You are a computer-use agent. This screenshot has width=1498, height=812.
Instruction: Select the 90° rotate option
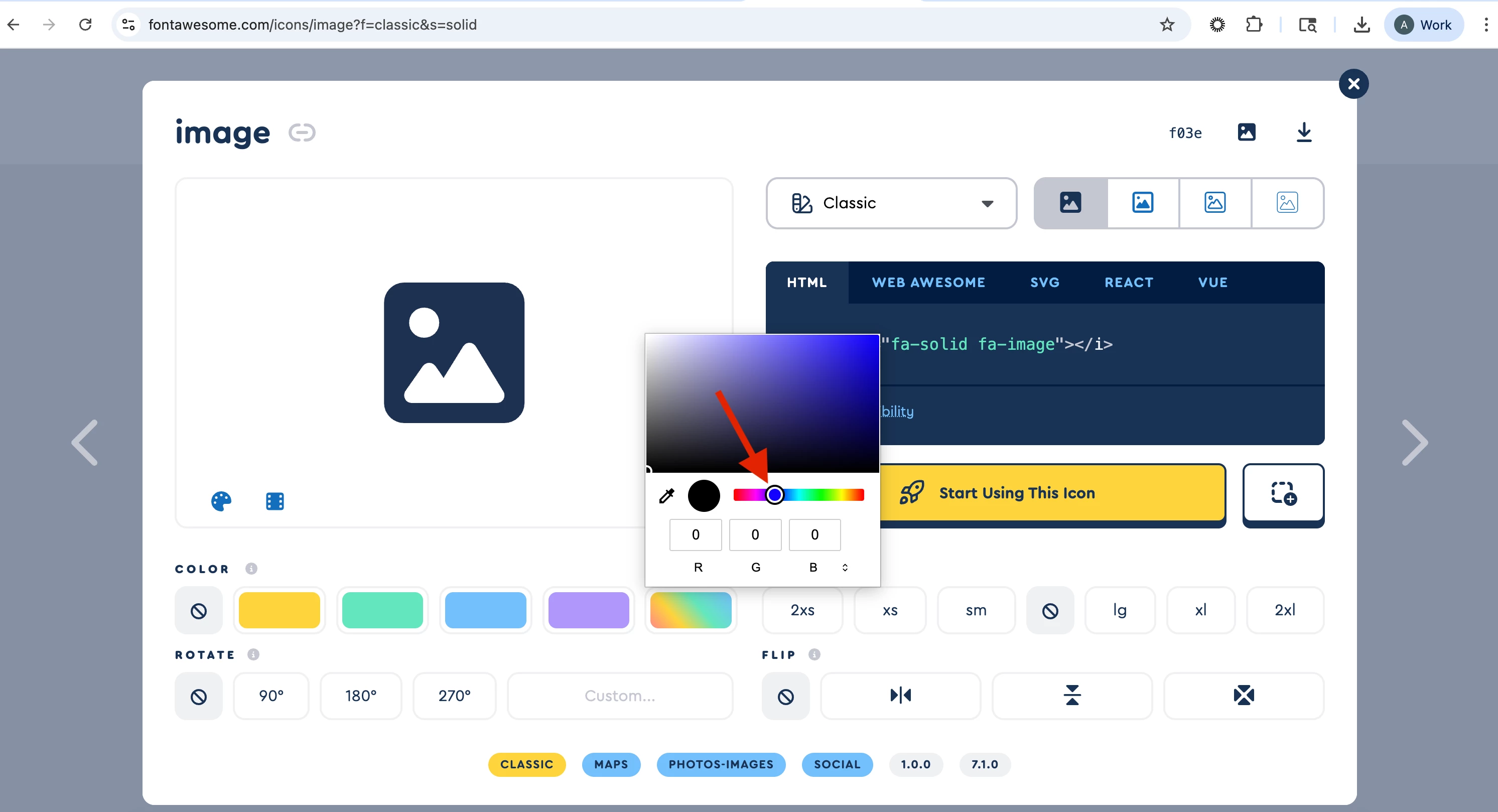pyautogui.click(x=271, y=696)
